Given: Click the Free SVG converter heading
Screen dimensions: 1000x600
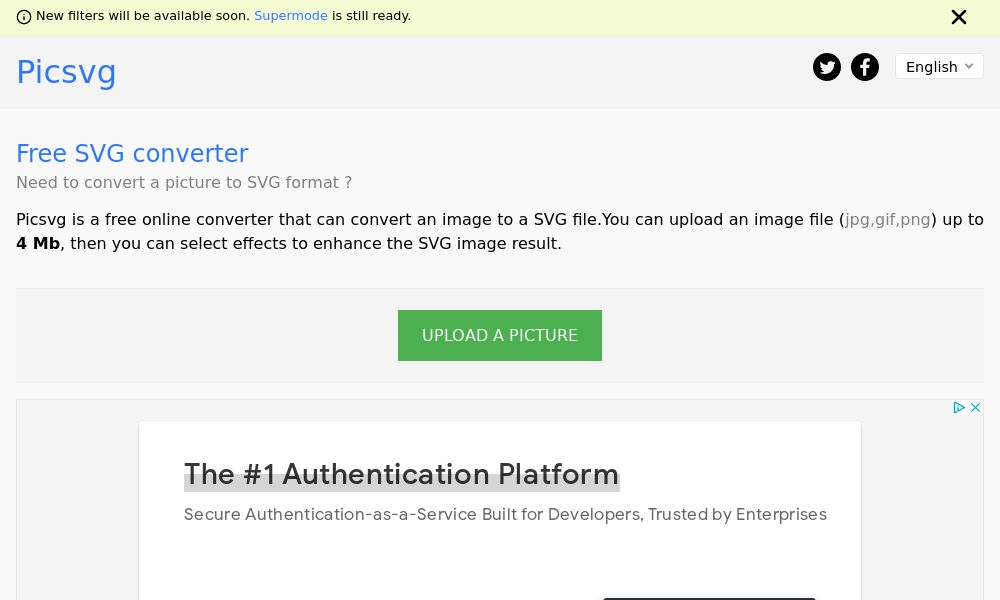Looking at the screenshot, I should 132,154.
